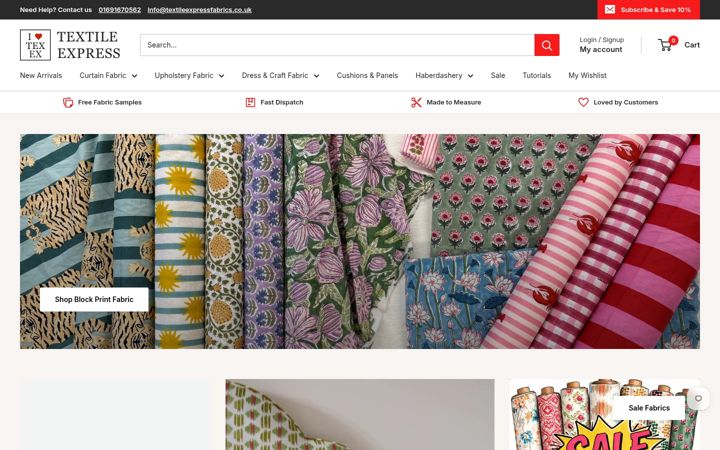This screenshot has width=720, height=450.
Task: Open New Arrivals menu item
Action: tap(41, 75)
